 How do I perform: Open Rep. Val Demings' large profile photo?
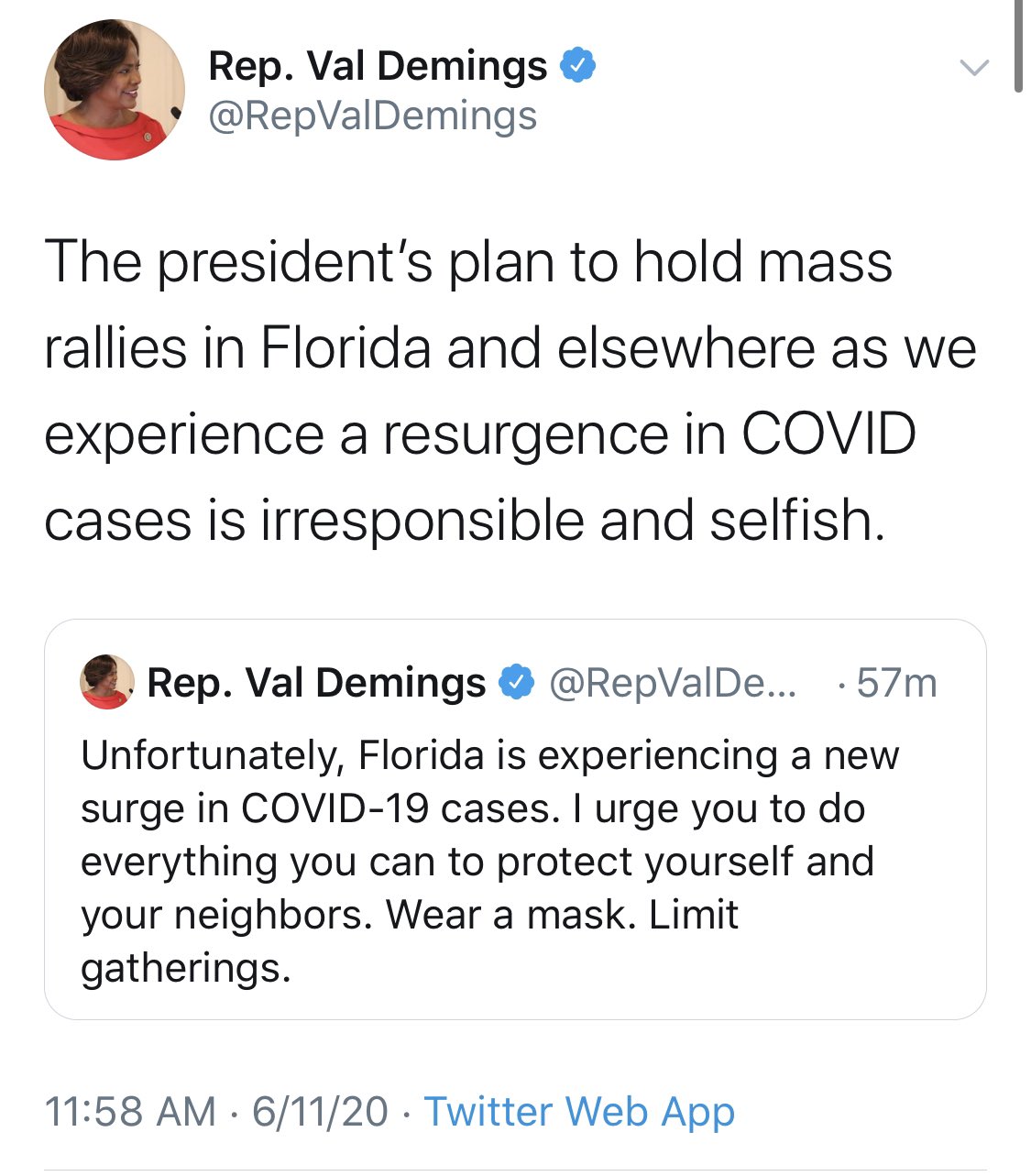click(115, 89)
